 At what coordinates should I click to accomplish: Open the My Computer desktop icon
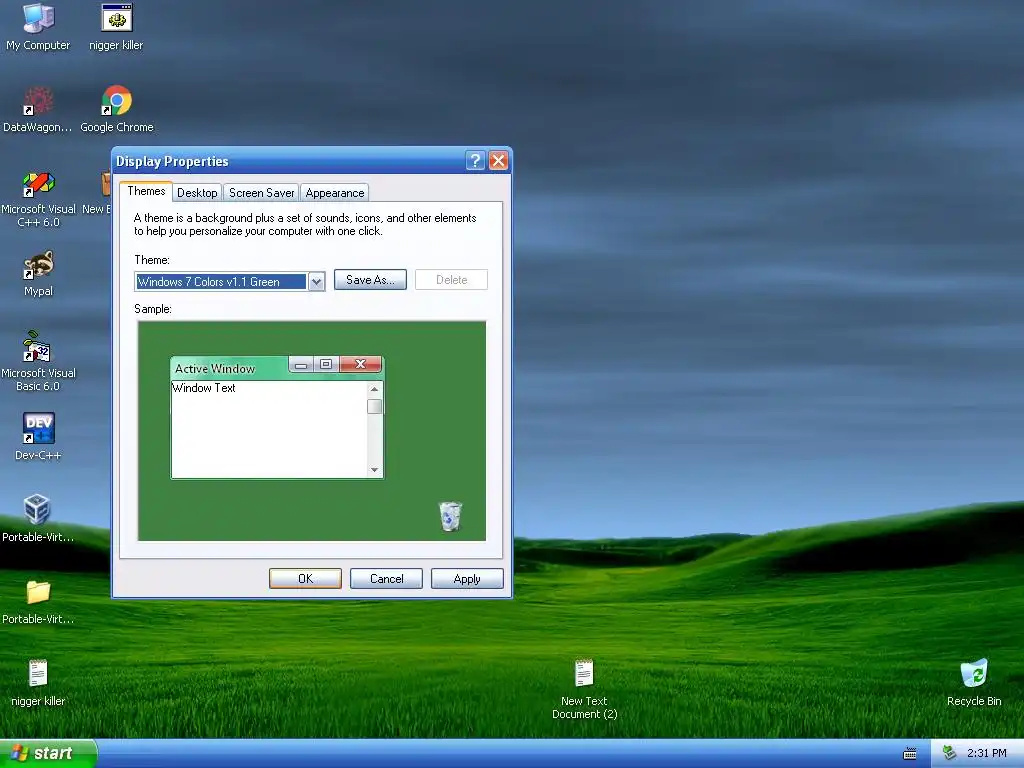coord(38,27)
